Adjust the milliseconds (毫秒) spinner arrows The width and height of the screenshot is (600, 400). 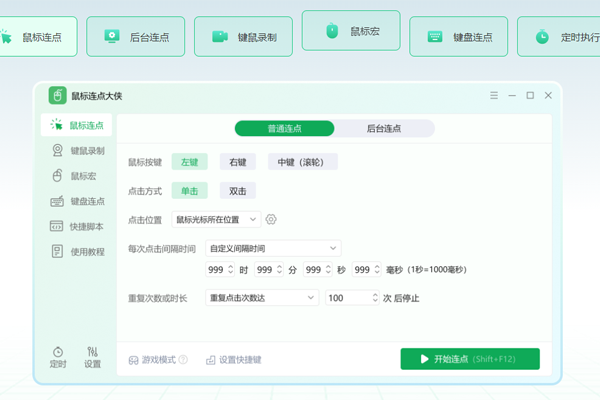click(x=377, y=269)
